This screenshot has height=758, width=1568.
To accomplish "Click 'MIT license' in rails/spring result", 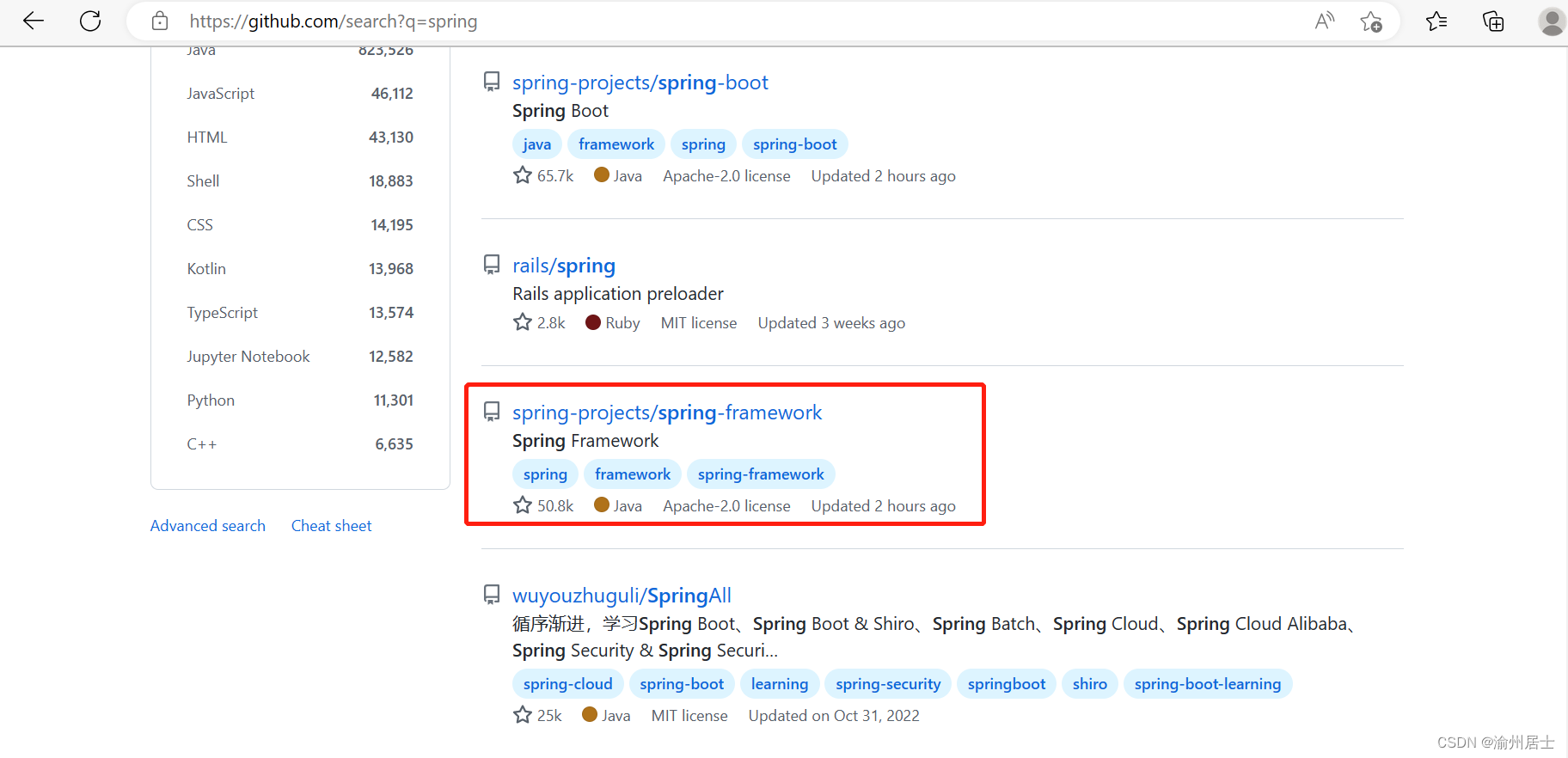I will coord(699,323).
